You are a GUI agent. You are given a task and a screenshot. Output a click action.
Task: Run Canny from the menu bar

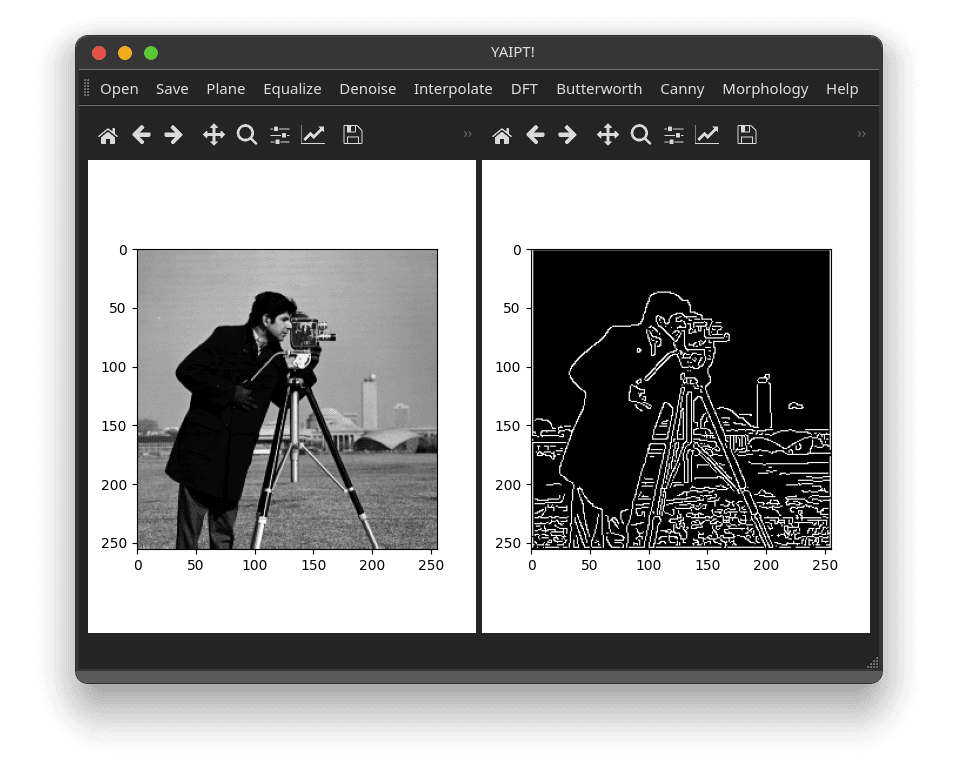(x=682, y=89)
